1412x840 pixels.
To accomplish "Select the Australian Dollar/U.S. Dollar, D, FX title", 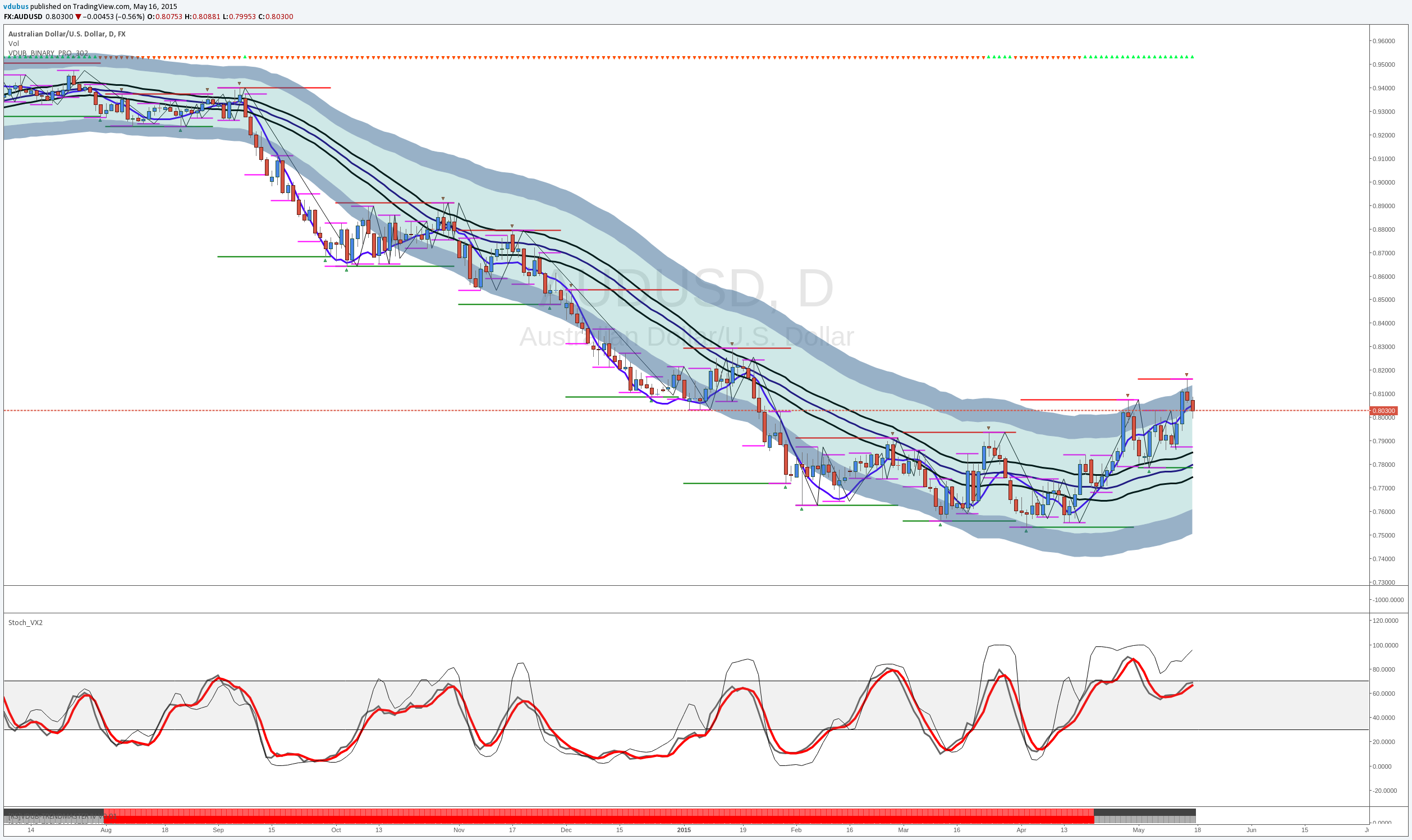I will 67,34.
